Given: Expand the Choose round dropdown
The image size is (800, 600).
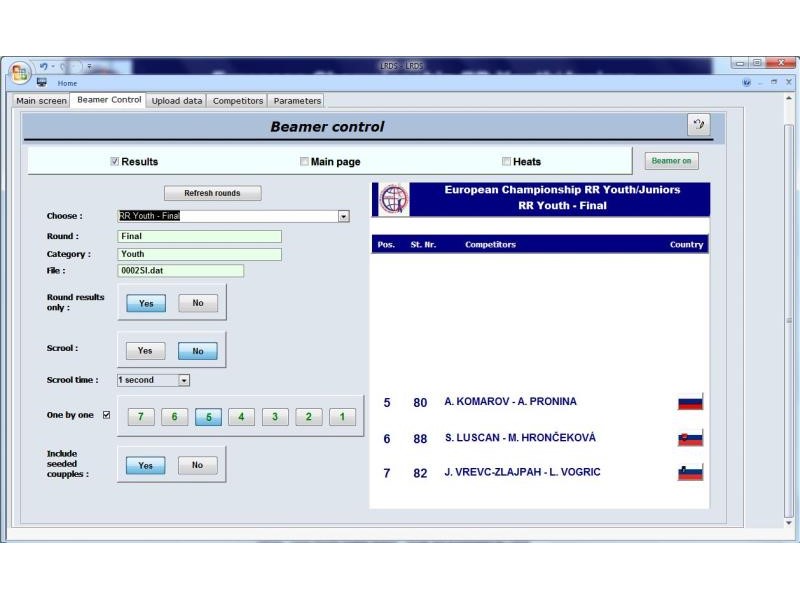Looking at the screenshot, I should coord(343,216).
